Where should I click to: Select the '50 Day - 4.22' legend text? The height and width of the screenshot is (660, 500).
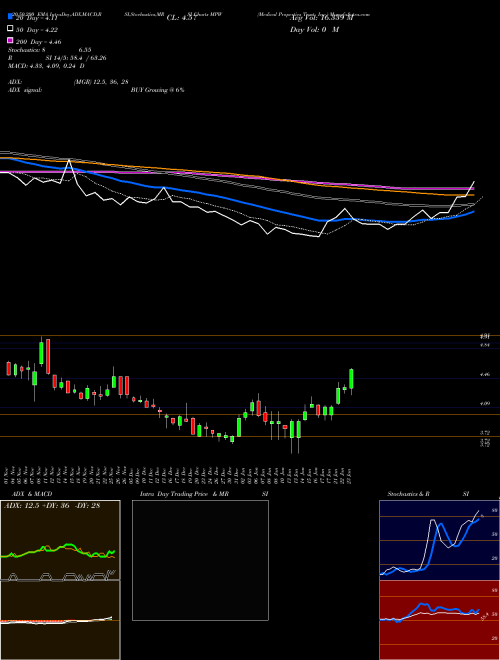[x=37, y=29]
